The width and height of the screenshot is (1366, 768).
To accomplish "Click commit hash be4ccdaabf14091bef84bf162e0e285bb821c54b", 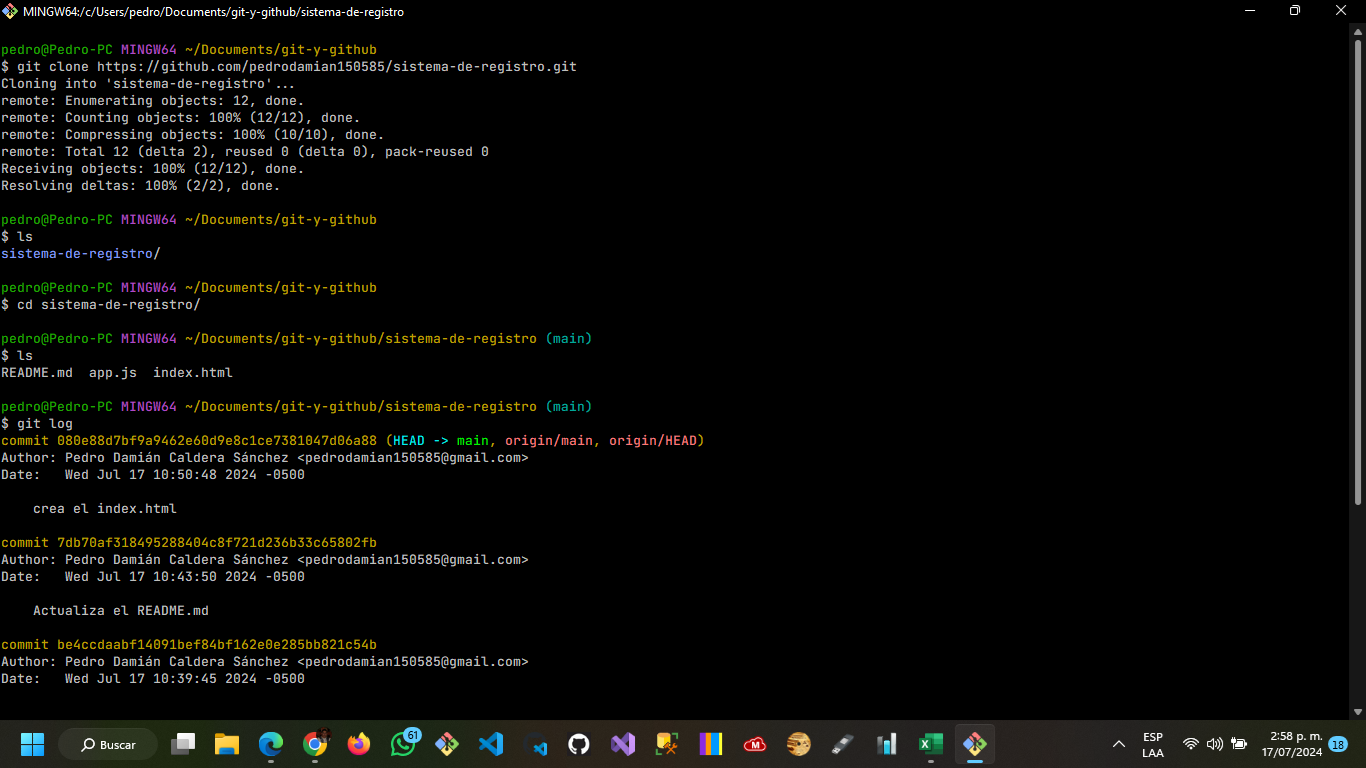I will coord(217,645).
